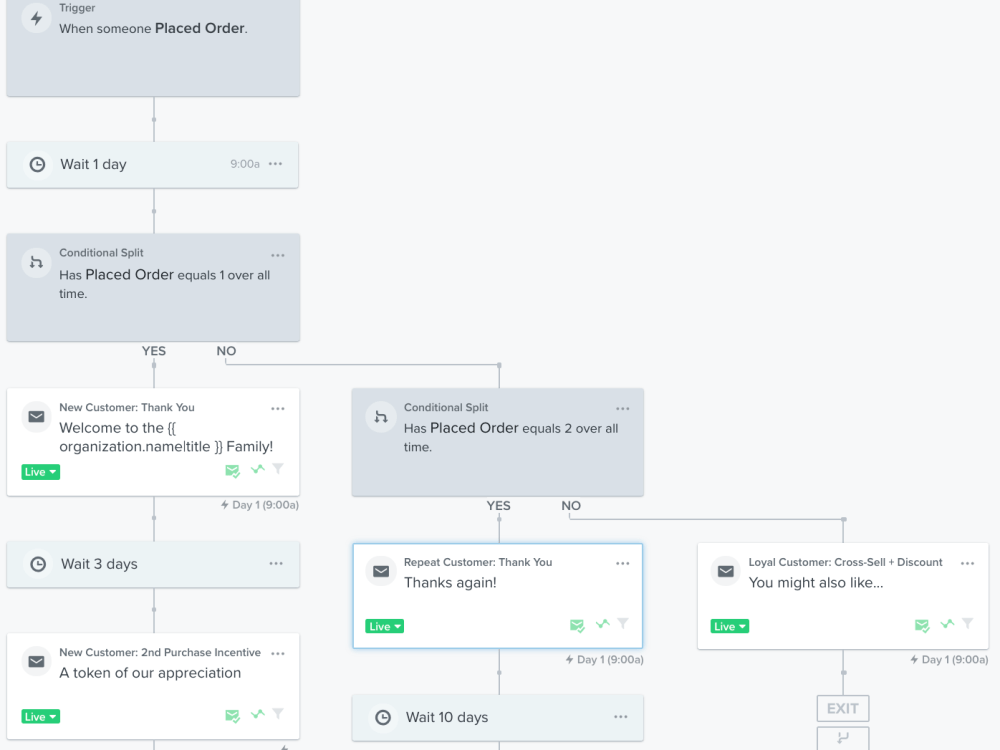Viewport: 1000px width, 750px height.
Task: Open the three-dot menu on Wait 1 day
Action: coord(276,164)
